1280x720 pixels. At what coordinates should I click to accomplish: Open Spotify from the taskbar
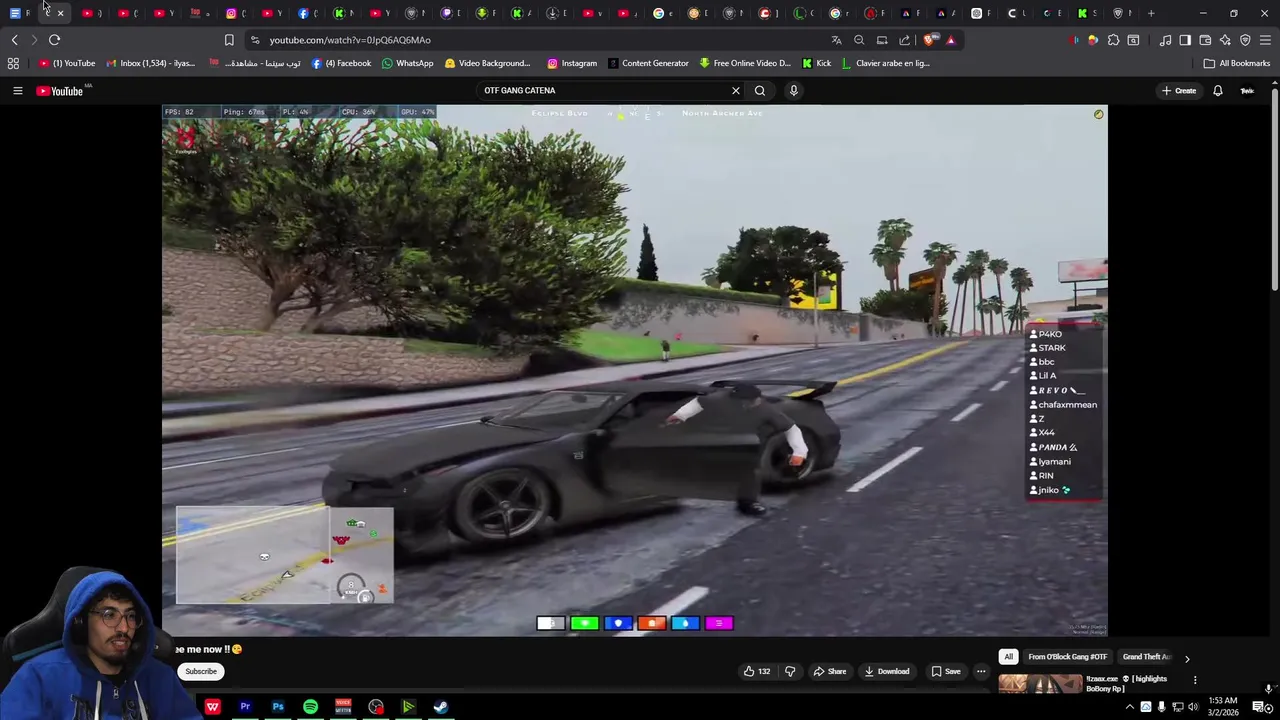tap(310, 707)
